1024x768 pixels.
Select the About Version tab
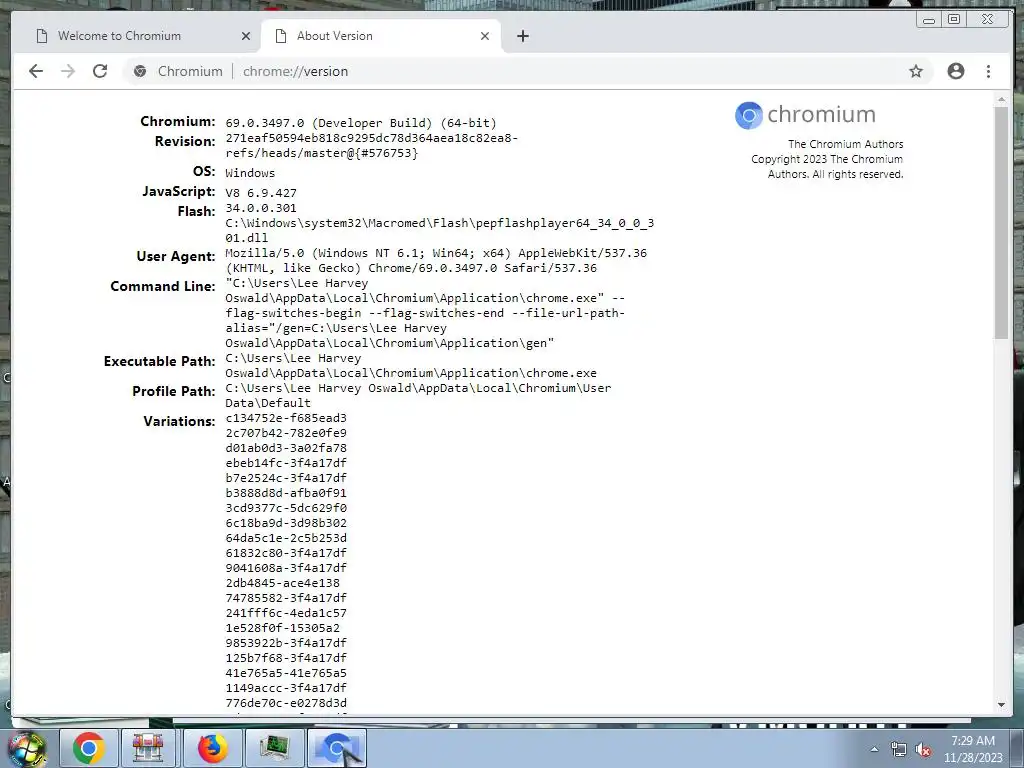[x=381, y=36]
